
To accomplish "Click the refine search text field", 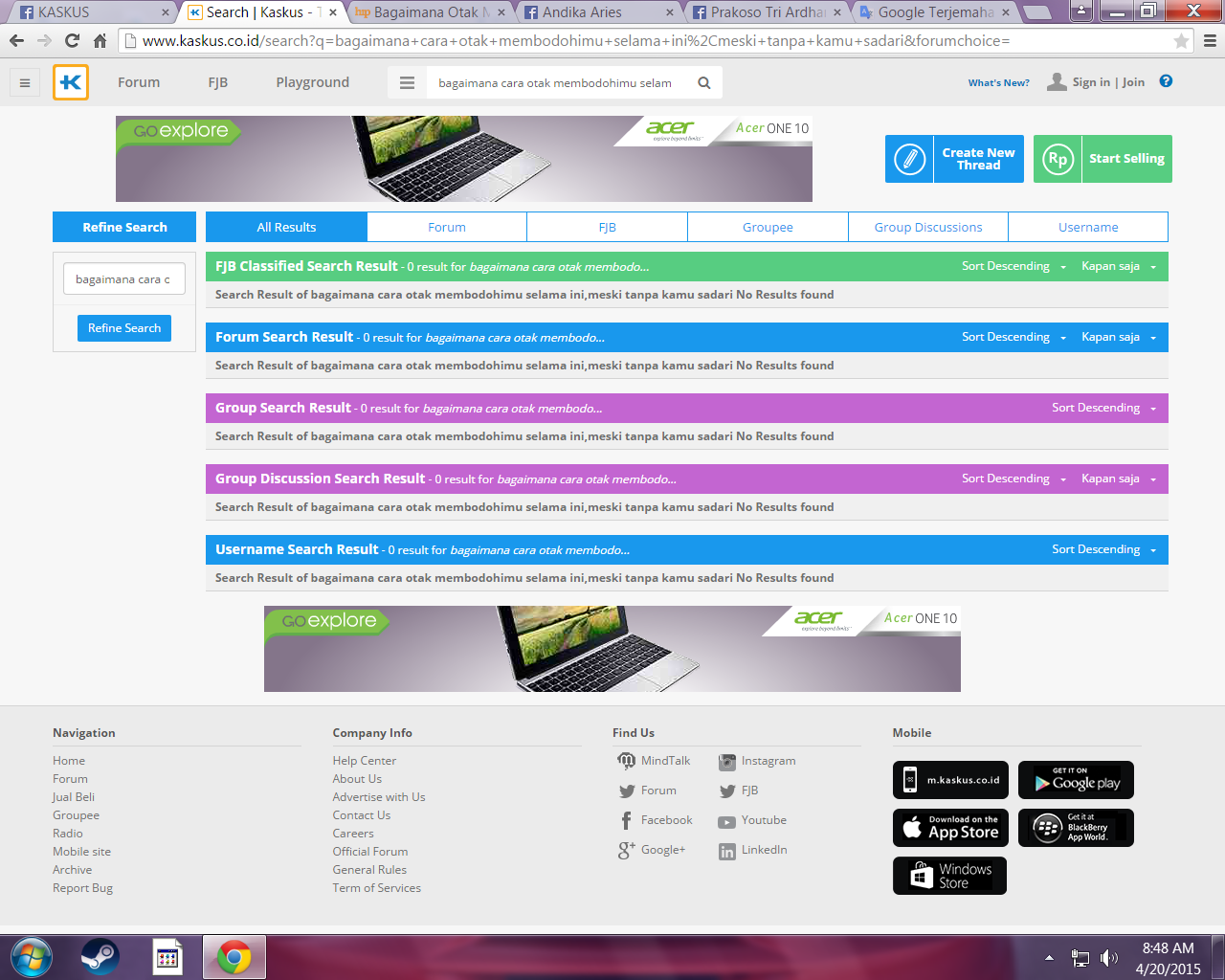I will tap(124, 279).
